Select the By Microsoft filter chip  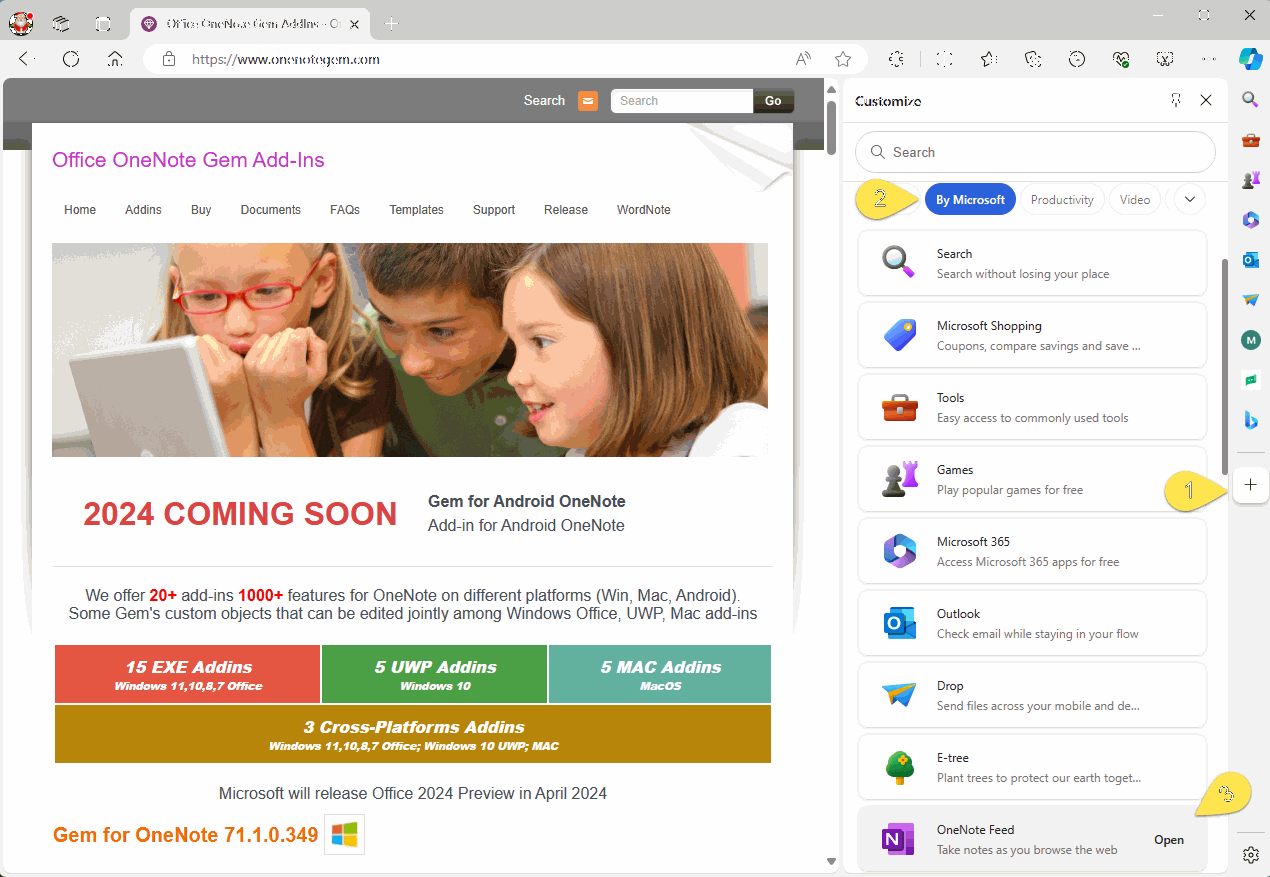(x=970, y=200)
